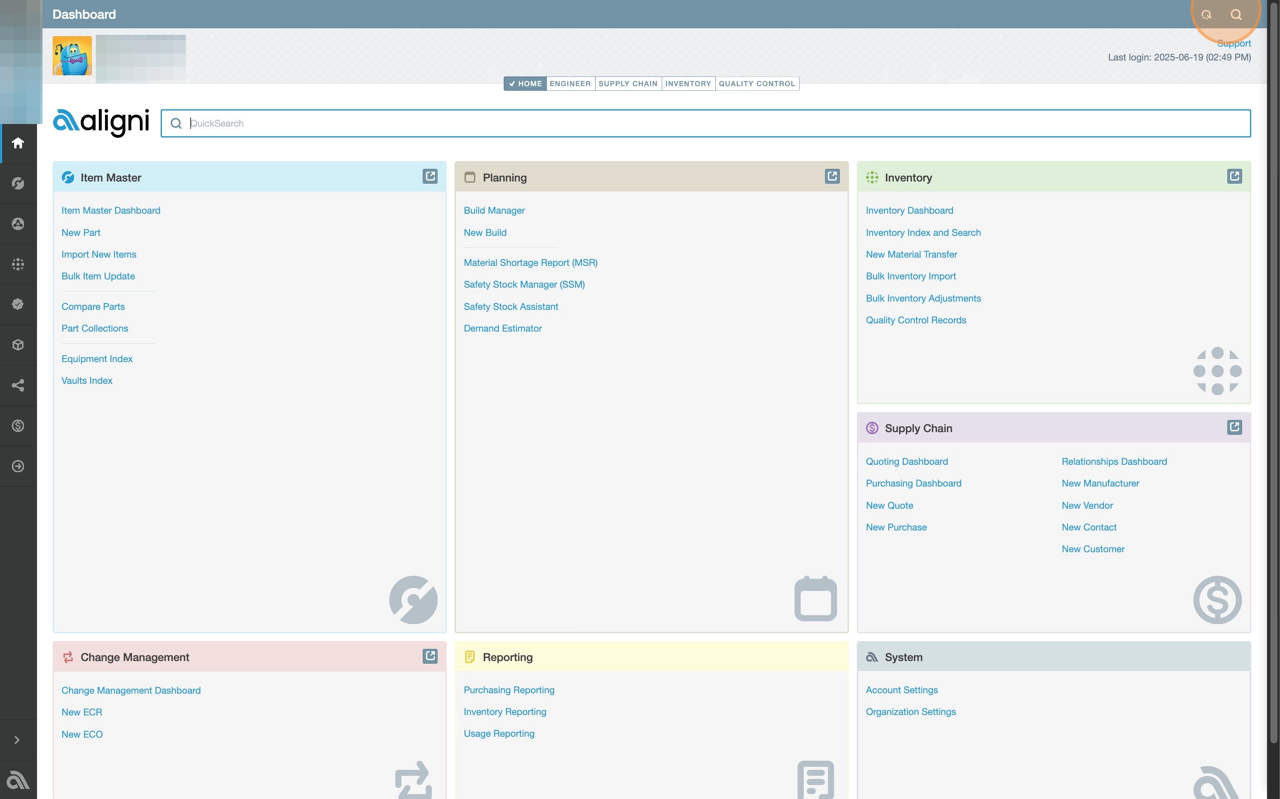This screenshot has height=799, width=1280.
Task: Switch to the Engineer tab
Action: [x=570, y=84]
